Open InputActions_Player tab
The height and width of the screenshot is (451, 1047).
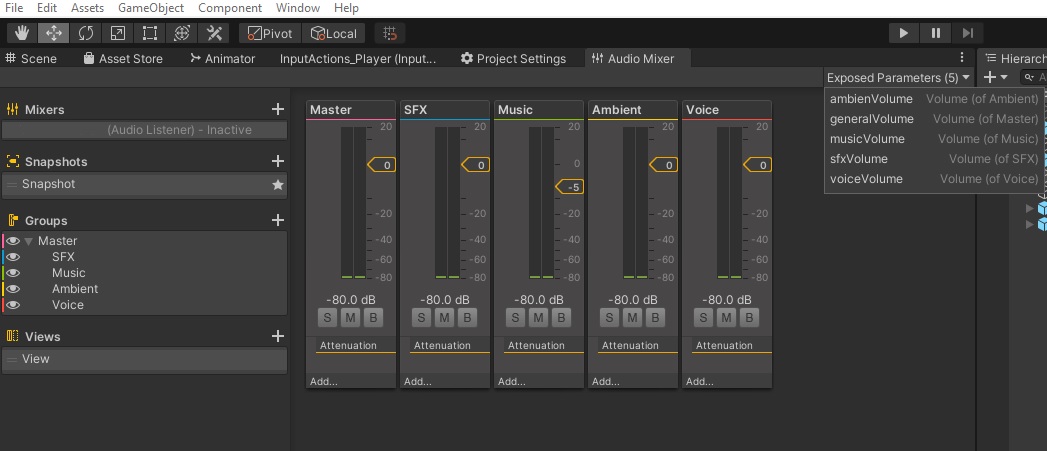(x=357, y=58)
